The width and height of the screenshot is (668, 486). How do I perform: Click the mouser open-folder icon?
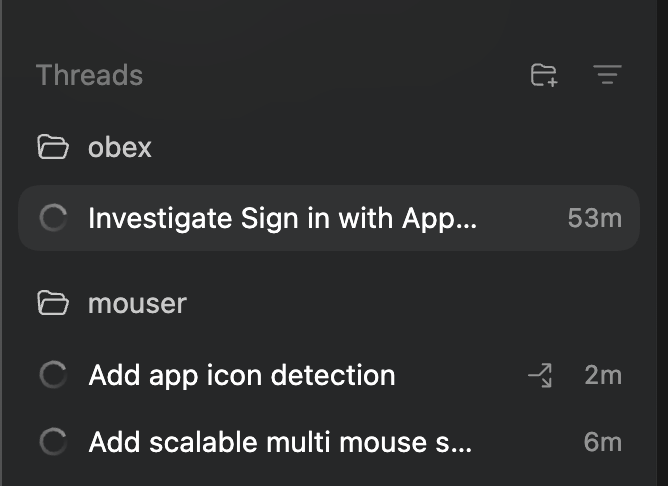point(52,302)
